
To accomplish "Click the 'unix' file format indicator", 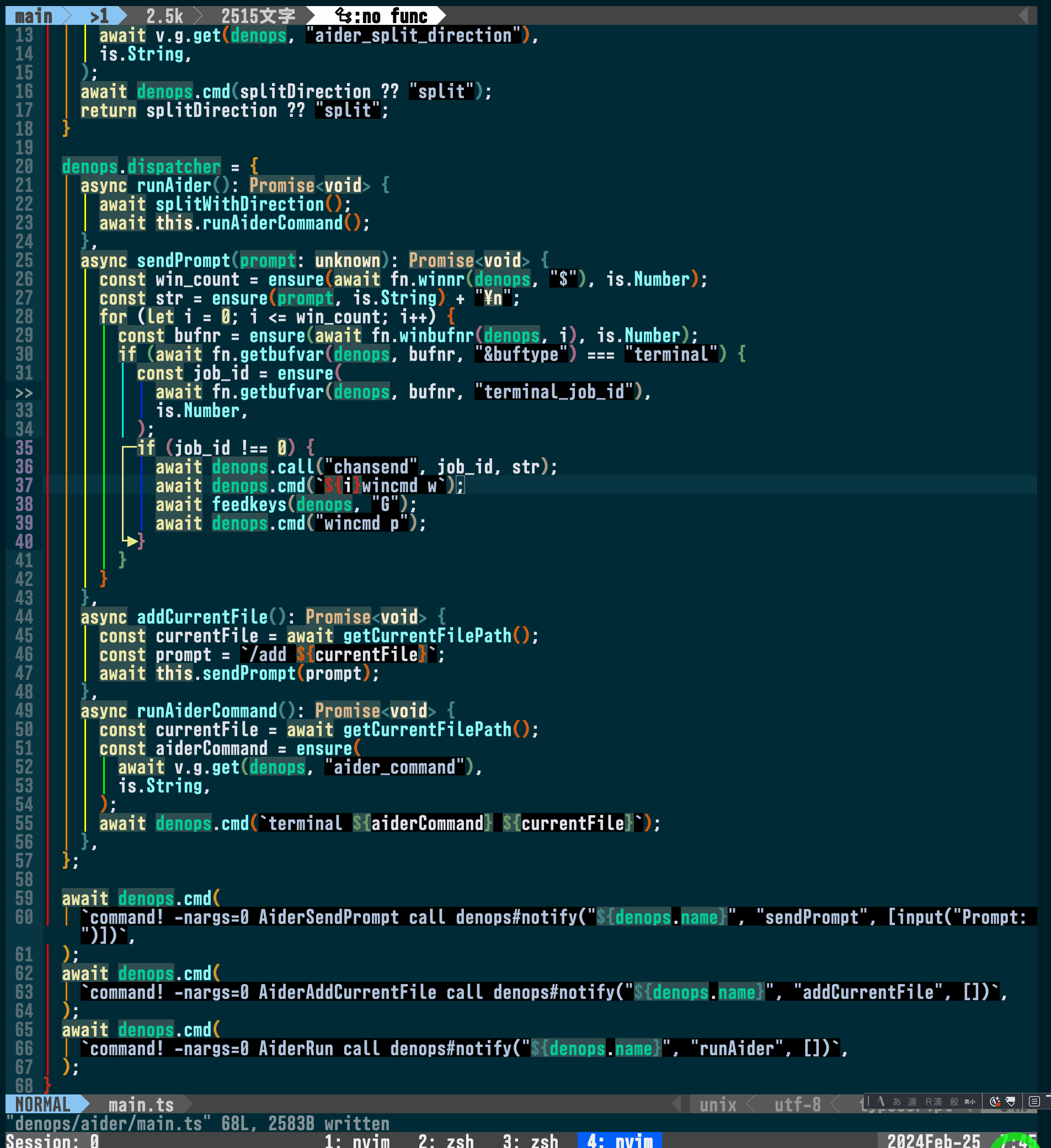I will (x=717, y=1104).
